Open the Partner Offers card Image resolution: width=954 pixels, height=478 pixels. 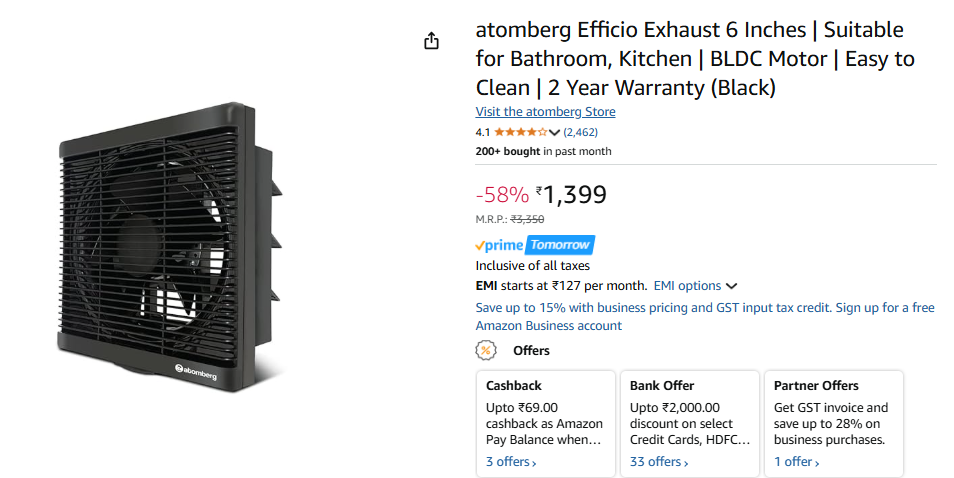click(834, 424)
